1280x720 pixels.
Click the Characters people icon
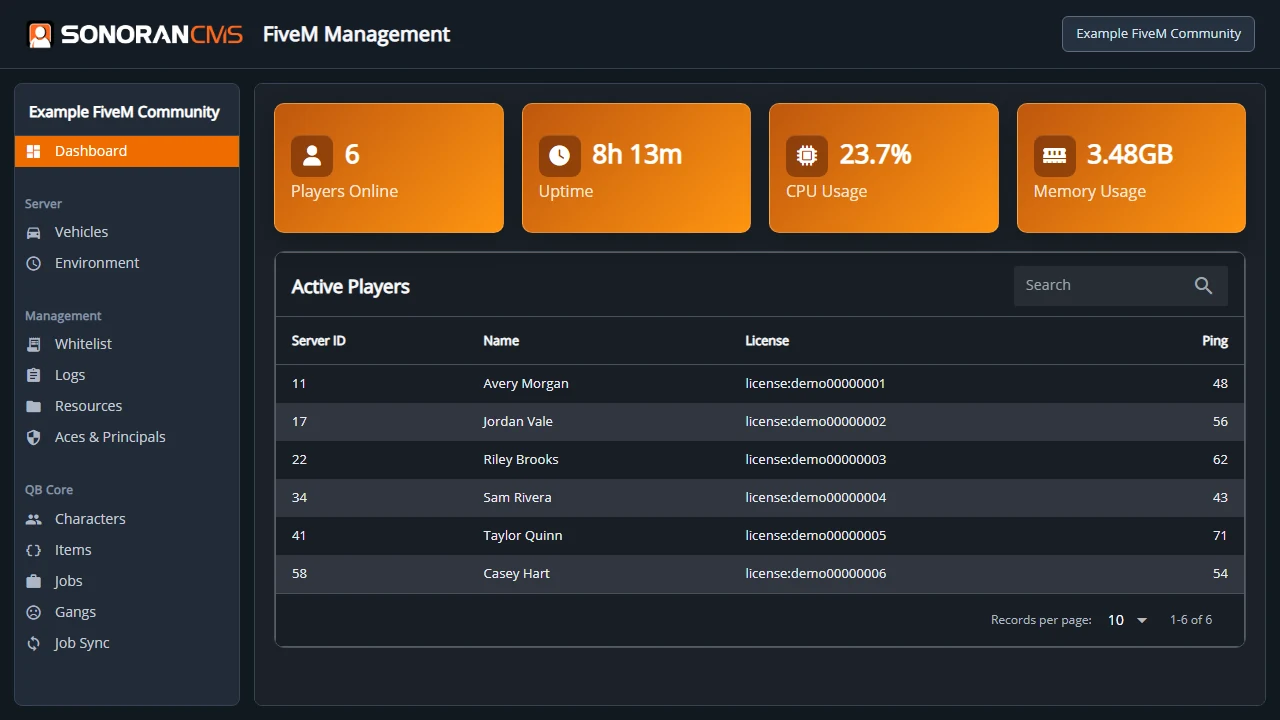[34, 519]
